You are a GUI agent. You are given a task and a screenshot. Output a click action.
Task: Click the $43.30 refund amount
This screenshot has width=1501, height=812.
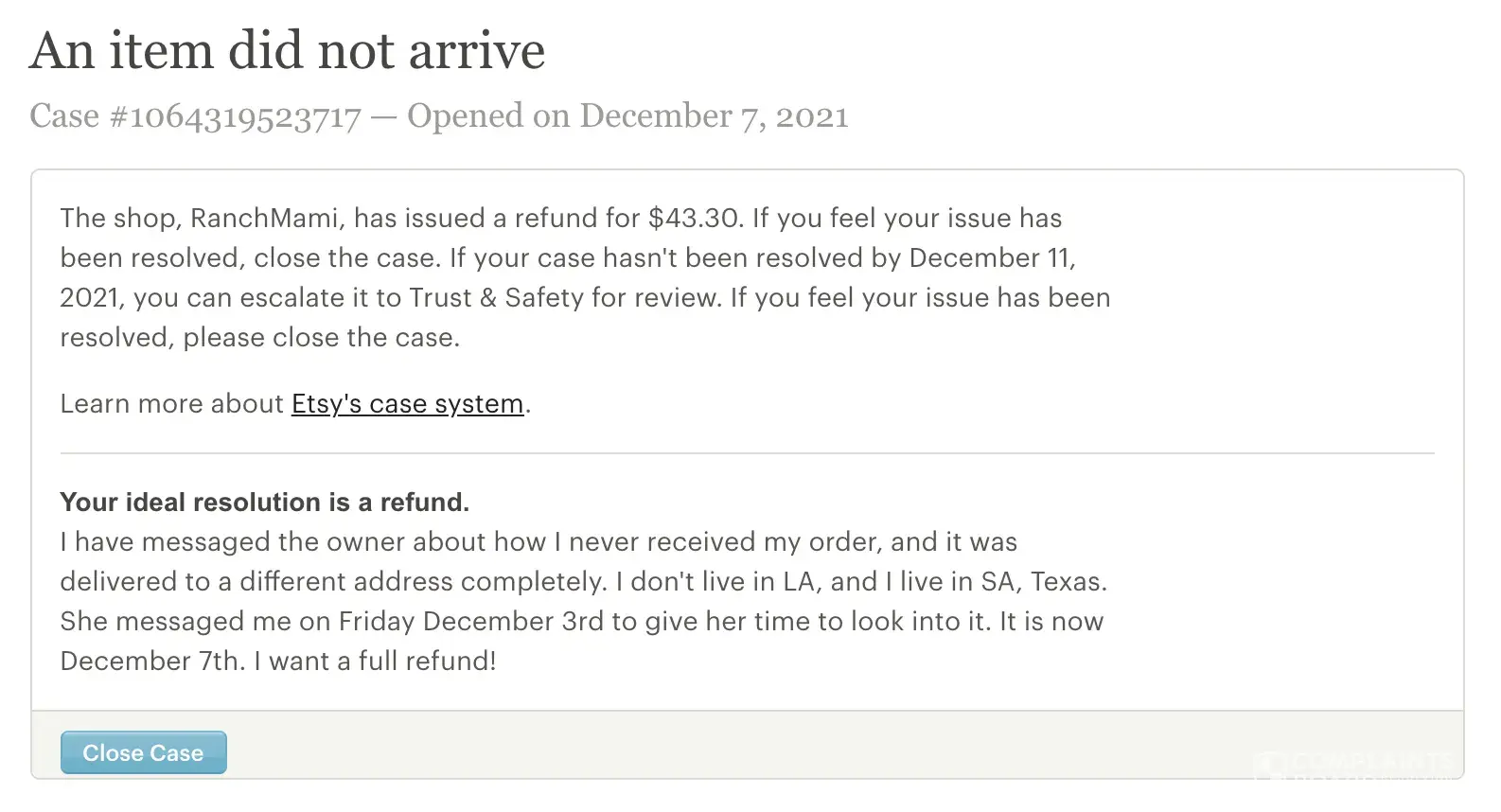click(695, 219)
